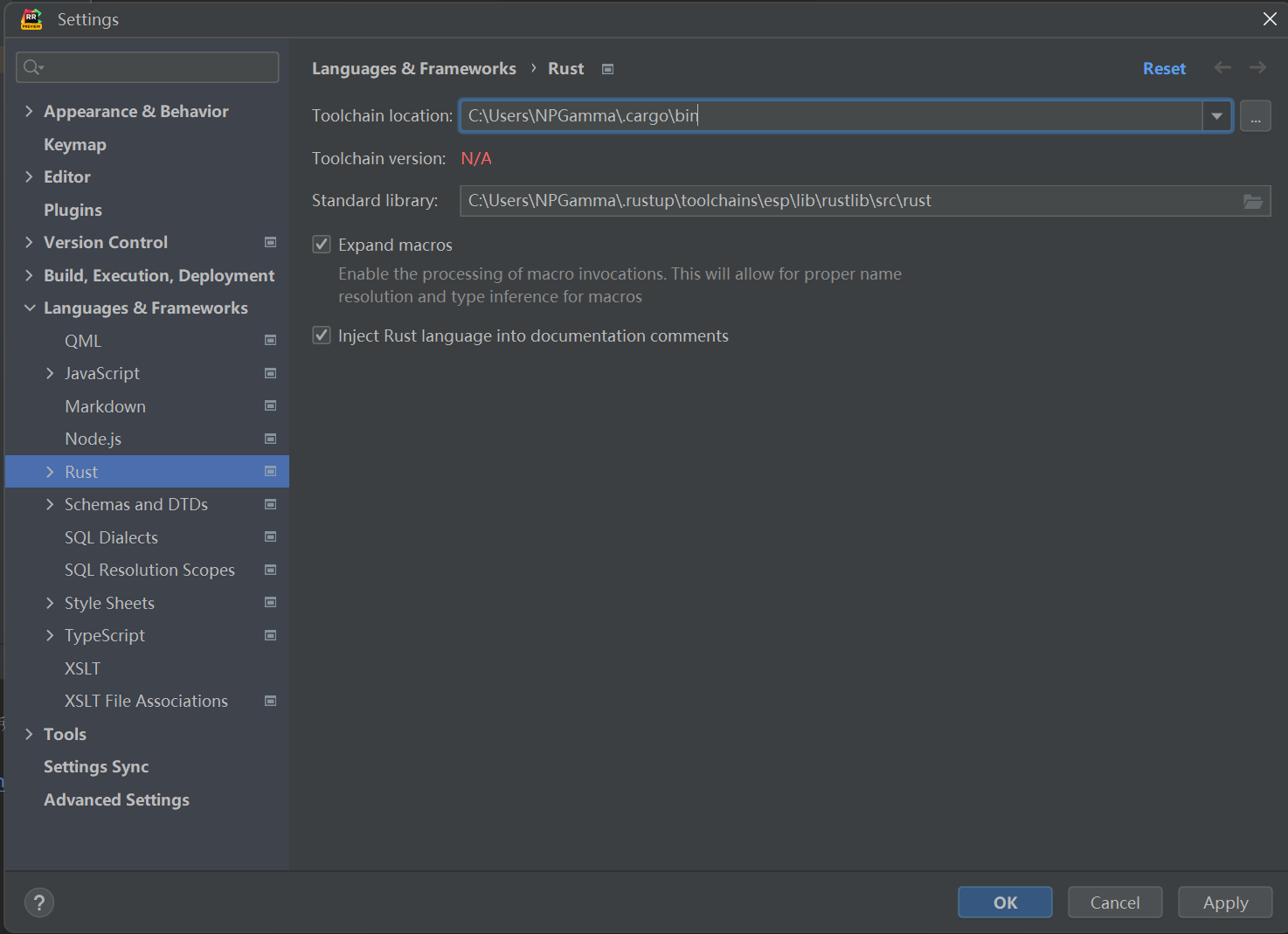Viewport: 1288px width, 934px height.
Task: Click the back navigation arrow
Action: pyautogui.click(x=1222, y=68)
